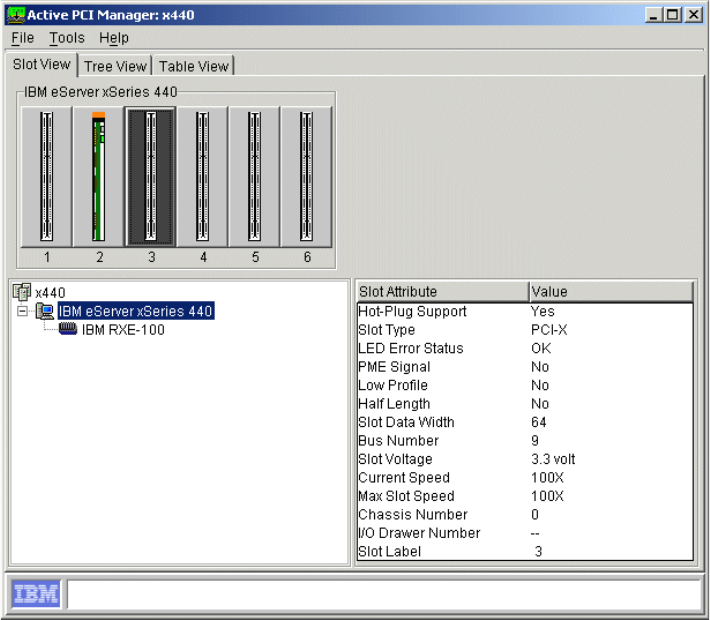
Task: Click the Slot Attribute column header
Action: click(x=443, y=292)
